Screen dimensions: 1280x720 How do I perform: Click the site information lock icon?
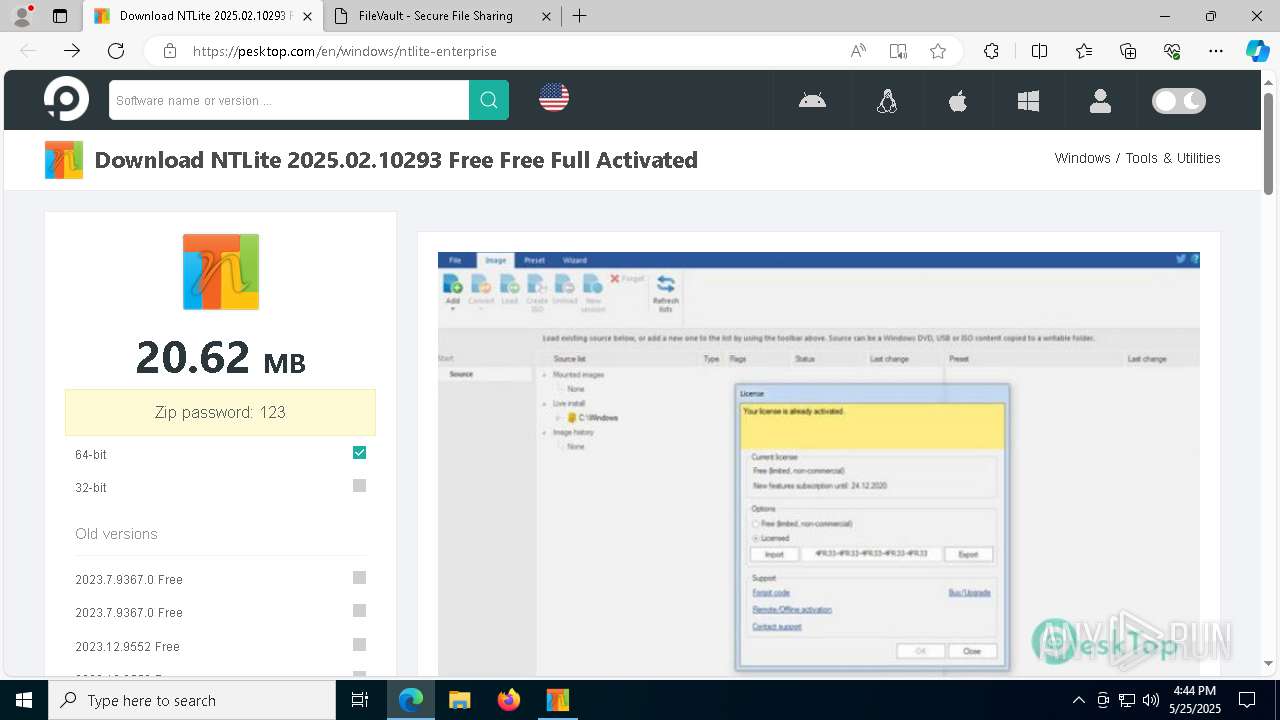coord(170,51)
